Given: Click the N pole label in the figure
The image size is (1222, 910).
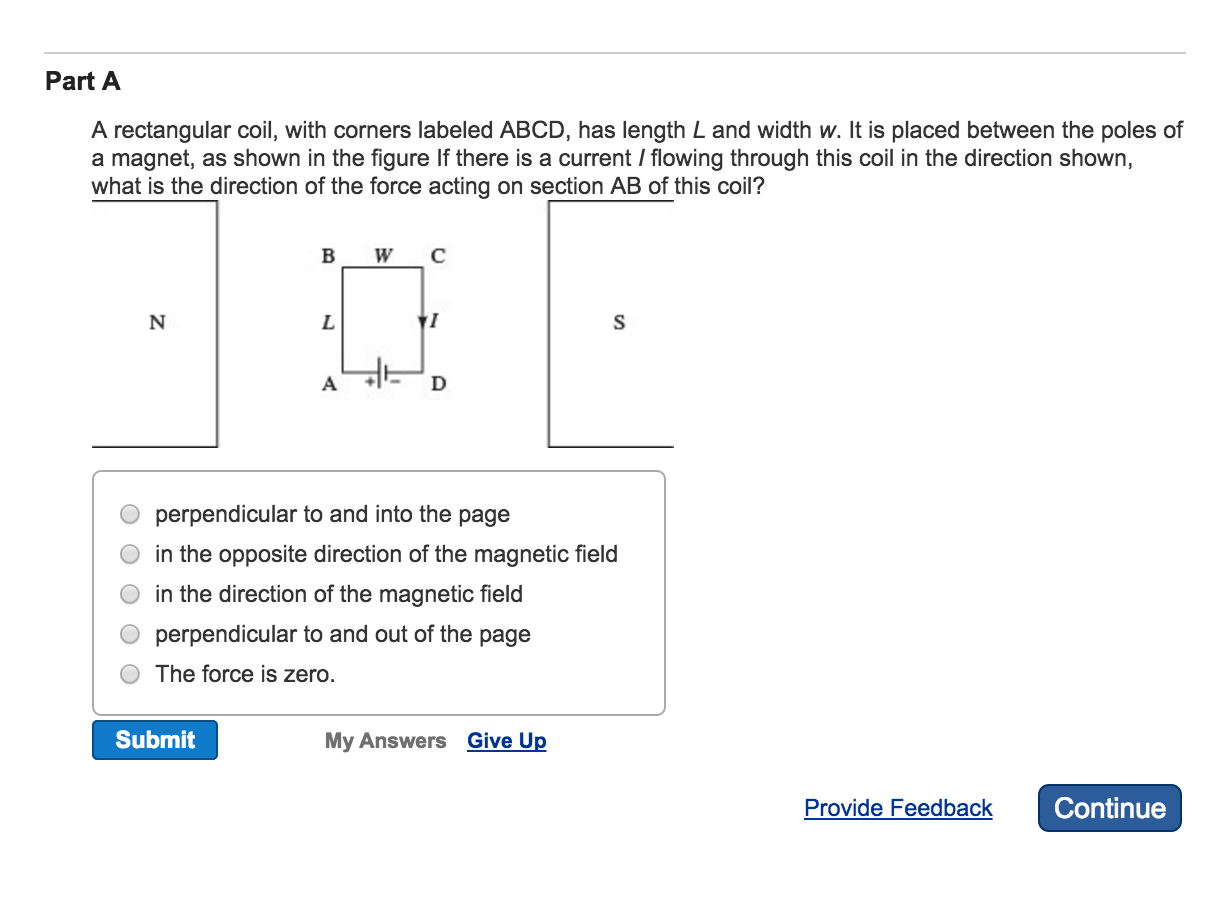Looking at the screenshot, I should (155, 322).
